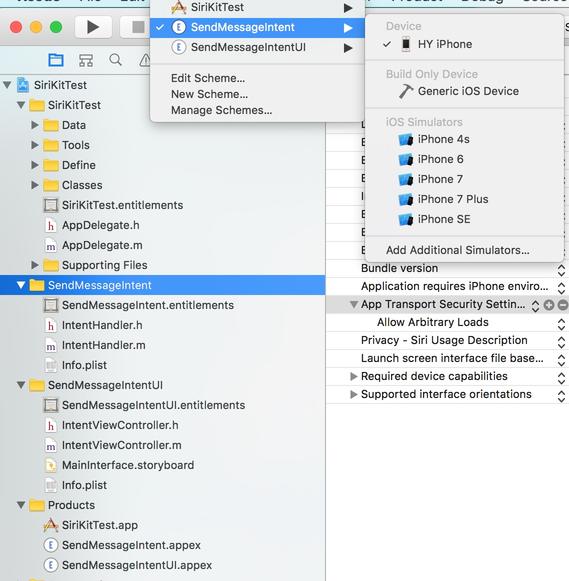Select SendMessageIntent scheme menu item

[257, 27]
